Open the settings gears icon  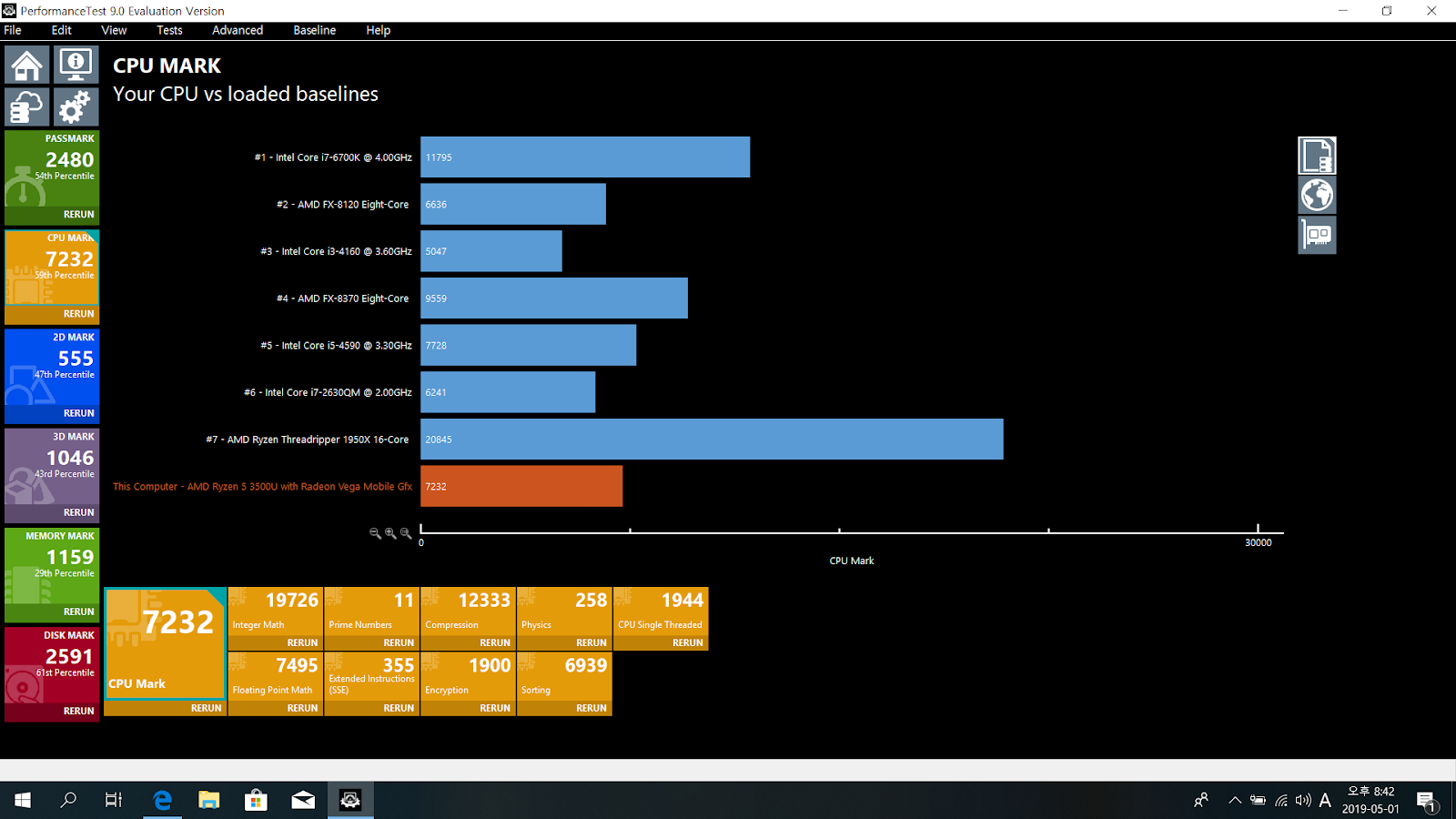coord(76,106)
